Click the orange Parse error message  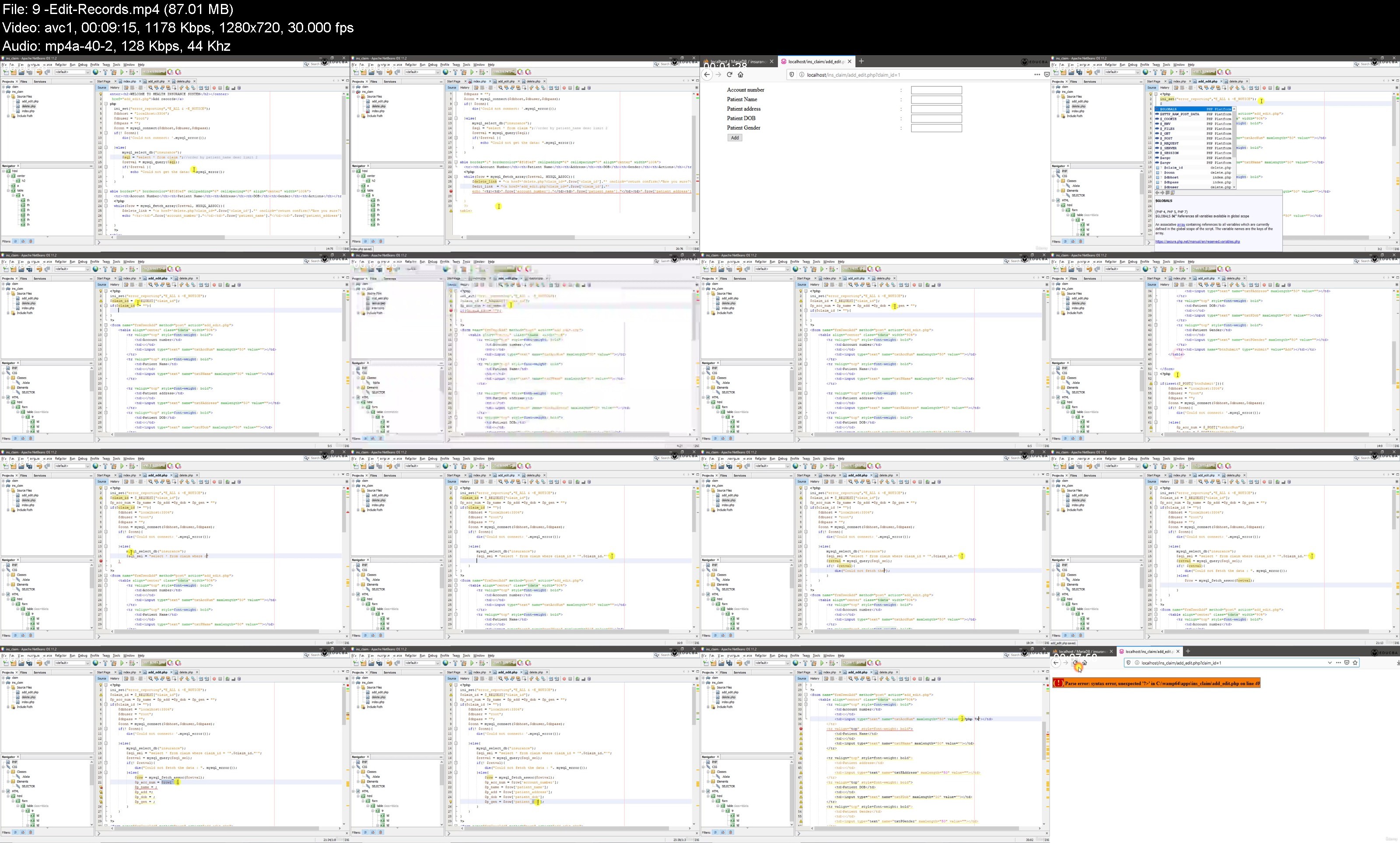(1156, 683)
